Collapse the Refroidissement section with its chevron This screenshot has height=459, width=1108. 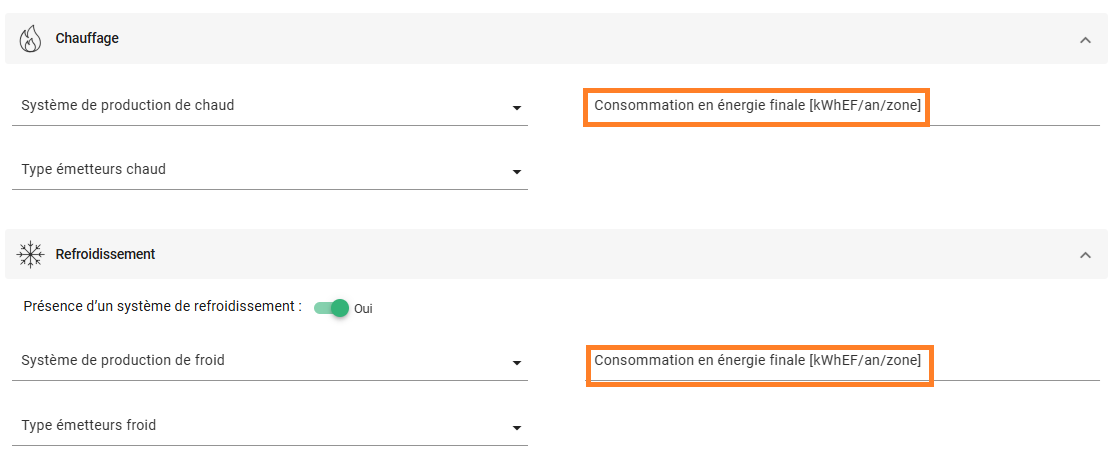pyautogui.click(x=1085, y=255)
